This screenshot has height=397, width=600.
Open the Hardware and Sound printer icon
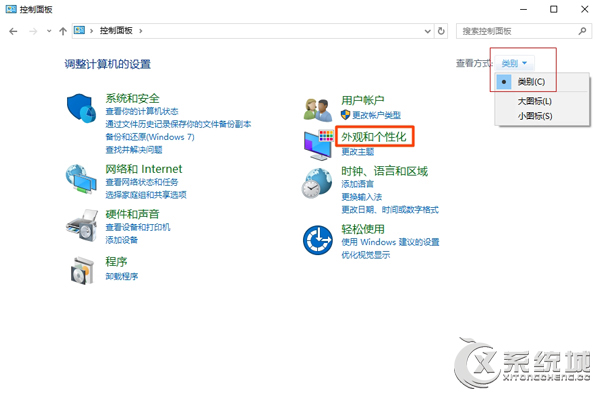[82, 225]
